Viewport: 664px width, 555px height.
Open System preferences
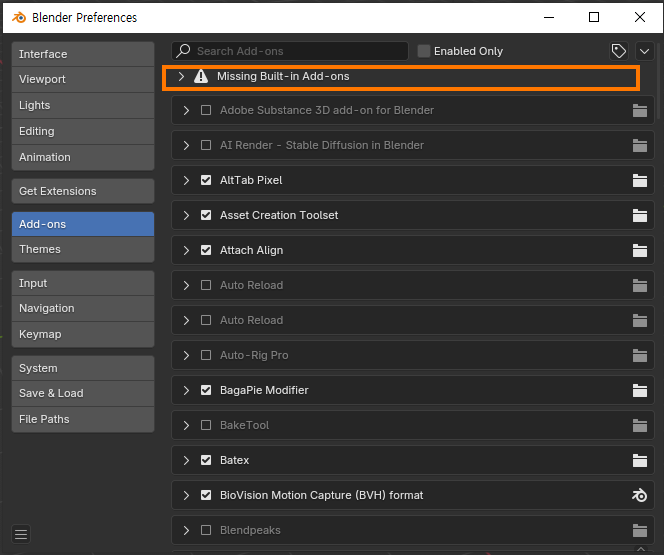click(x=83, y=368)
